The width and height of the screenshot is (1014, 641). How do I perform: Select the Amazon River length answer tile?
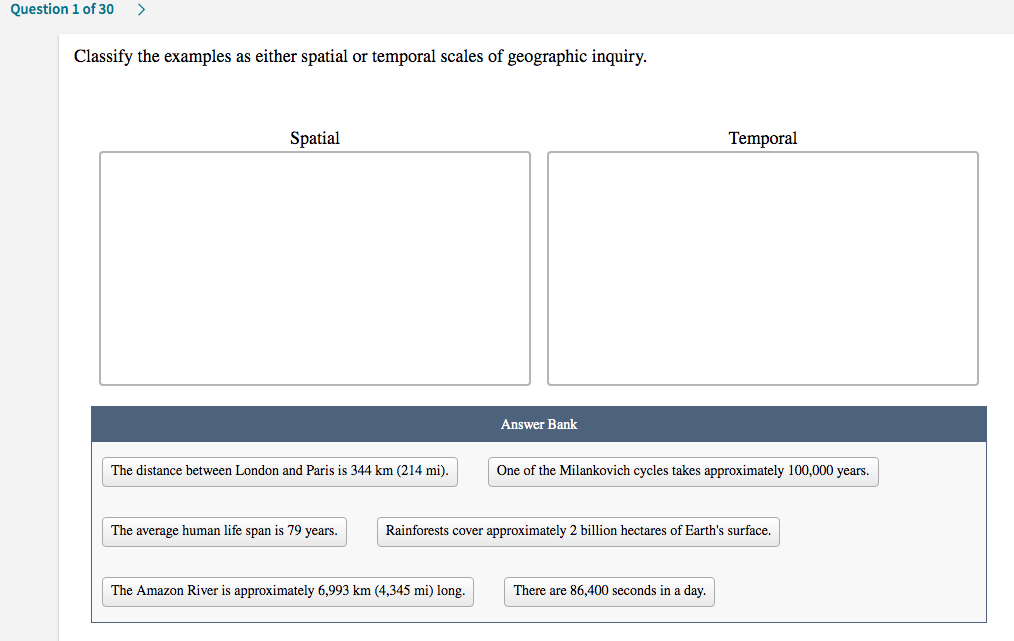click(288, 591)
